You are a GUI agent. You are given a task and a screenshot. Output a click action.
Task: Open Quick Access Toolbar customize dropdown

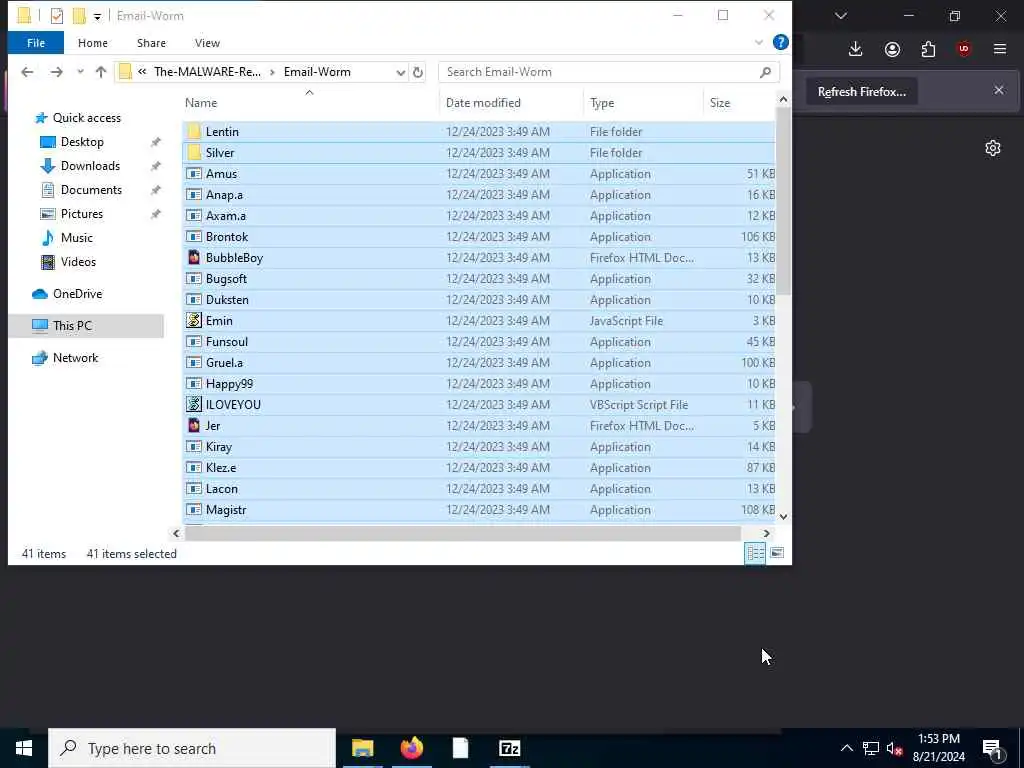[97, 16]
